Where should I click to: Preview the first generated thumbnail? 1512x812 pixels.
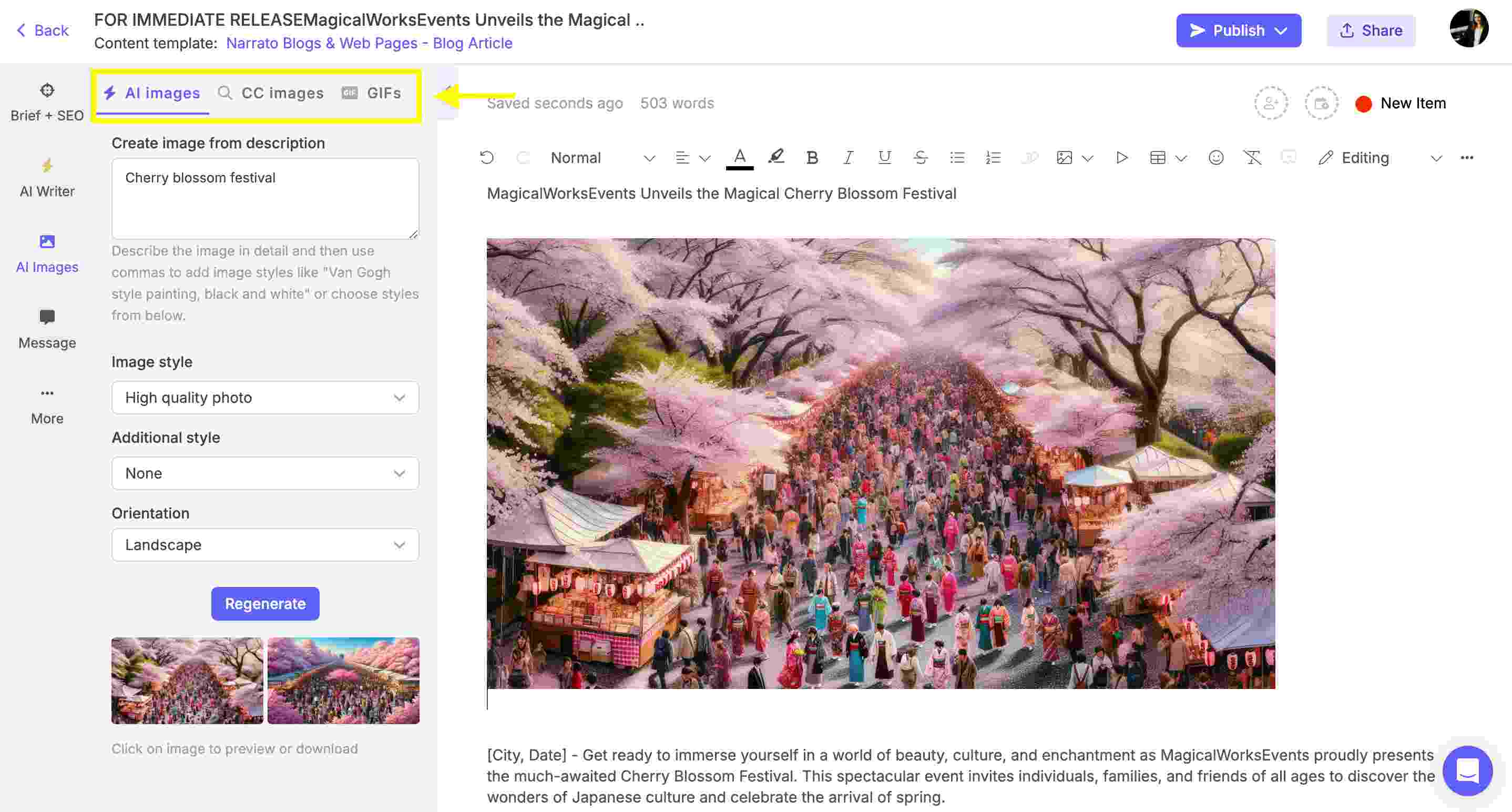point(187,681)
